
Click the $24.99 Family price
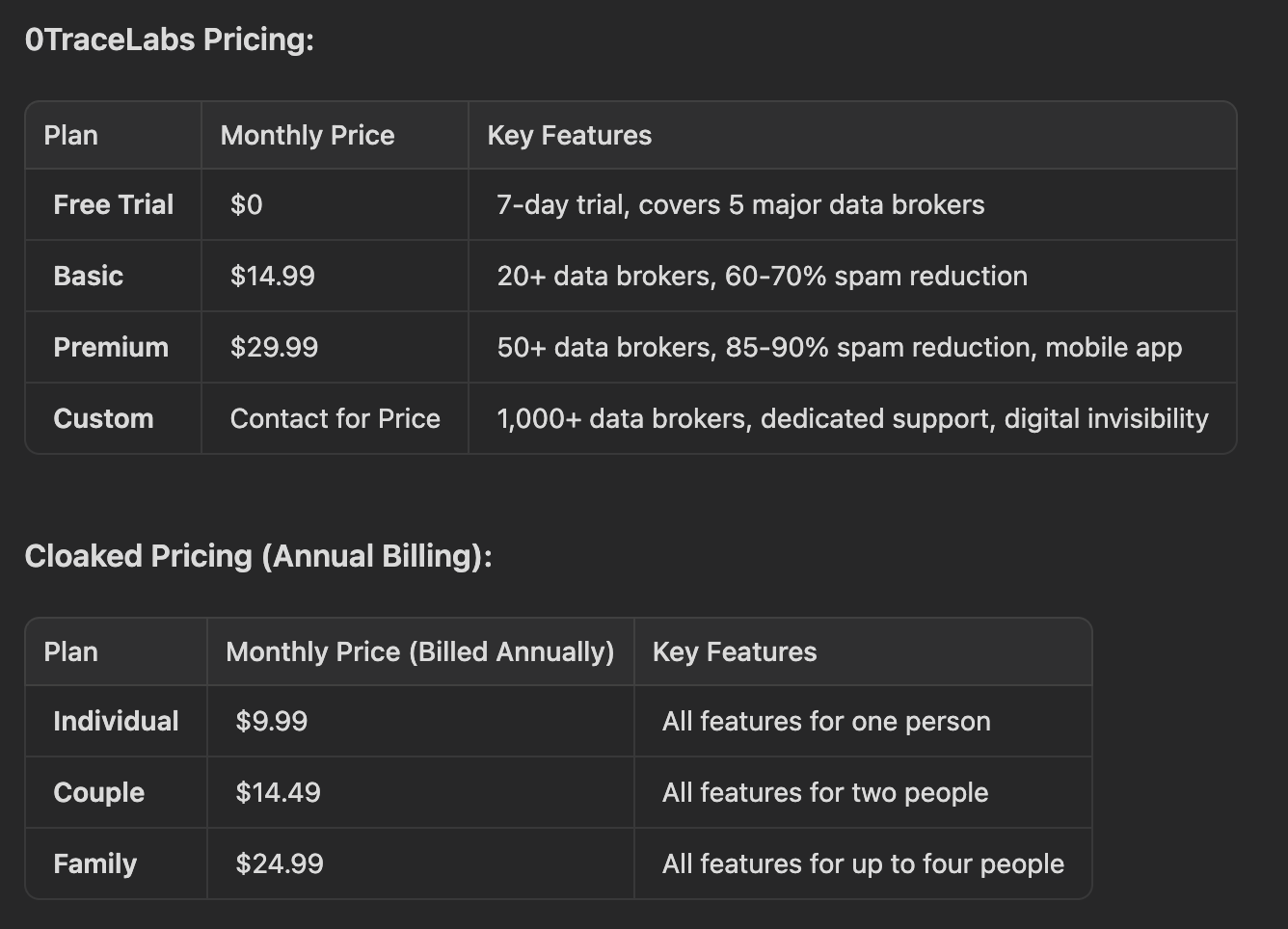280,863
